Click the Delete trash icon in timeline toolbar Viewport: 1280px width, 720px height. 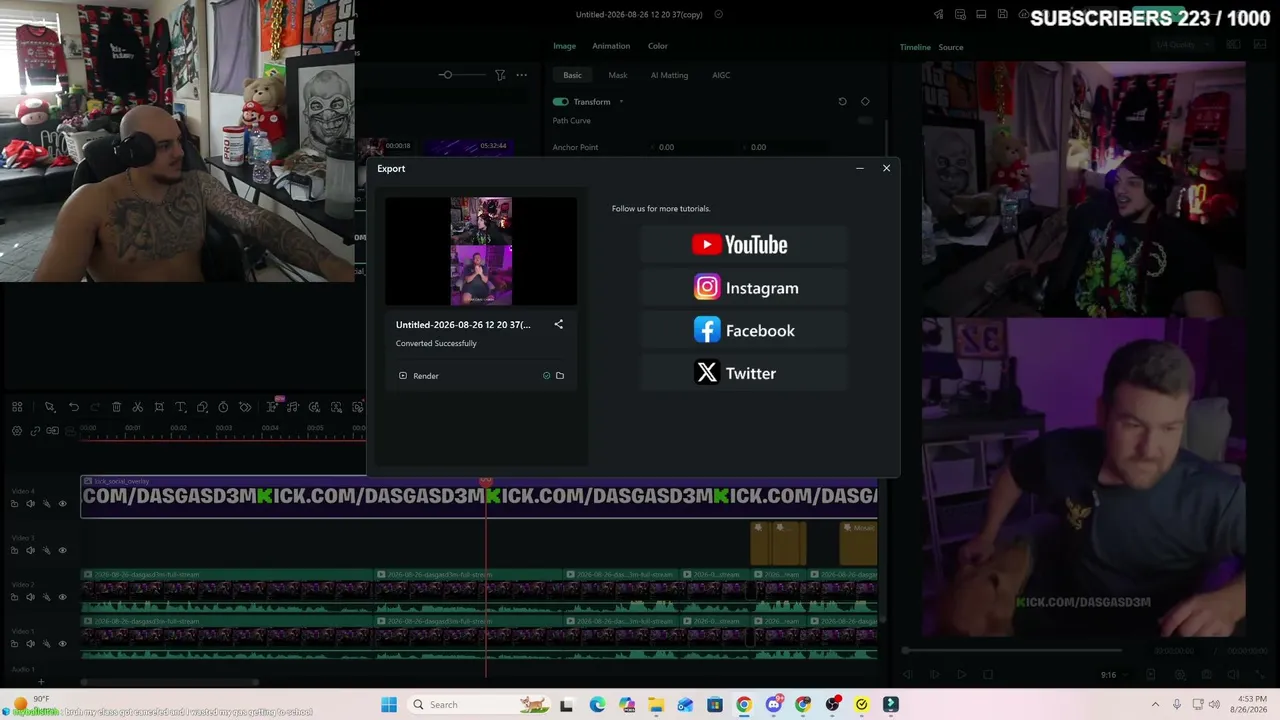[x=116, y=407]
